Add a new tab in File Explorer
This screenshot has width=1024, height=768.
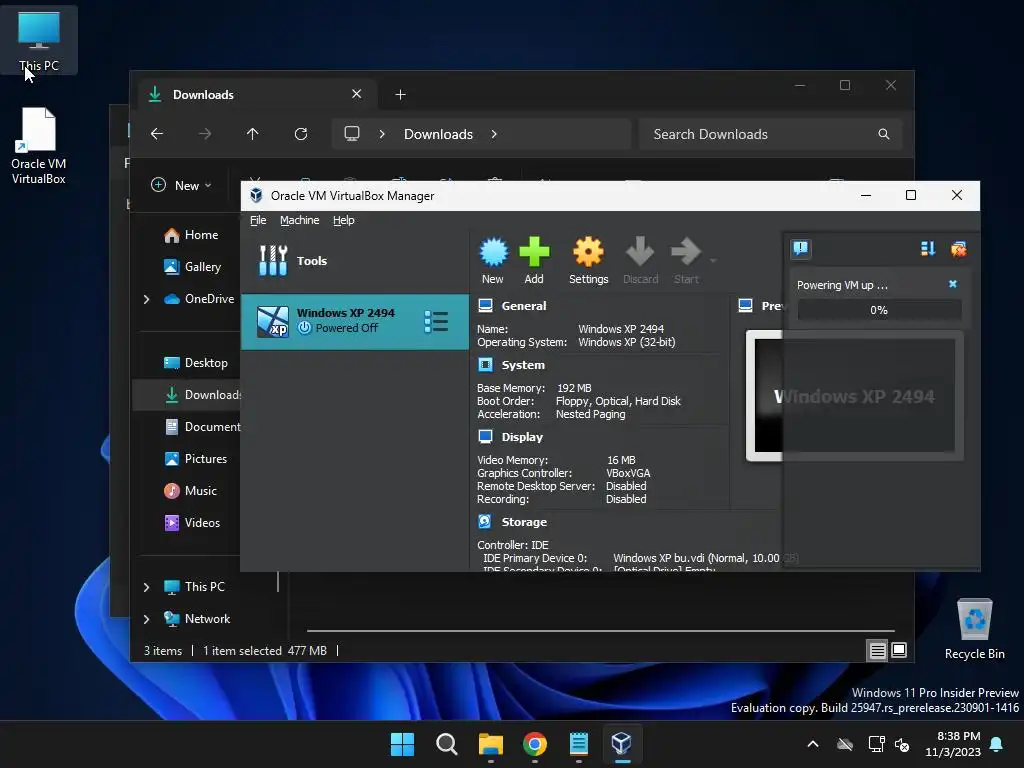tap(400, 95)
